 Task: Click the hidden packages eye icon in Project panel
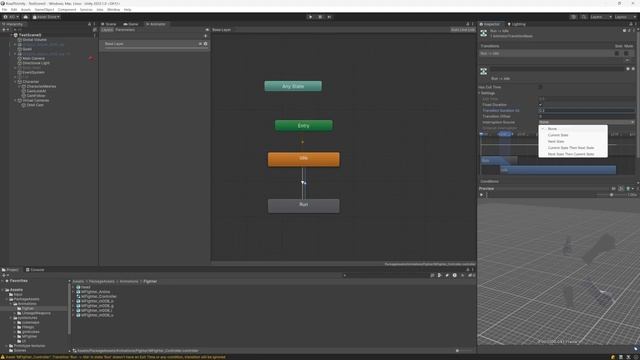pos(470,276)
